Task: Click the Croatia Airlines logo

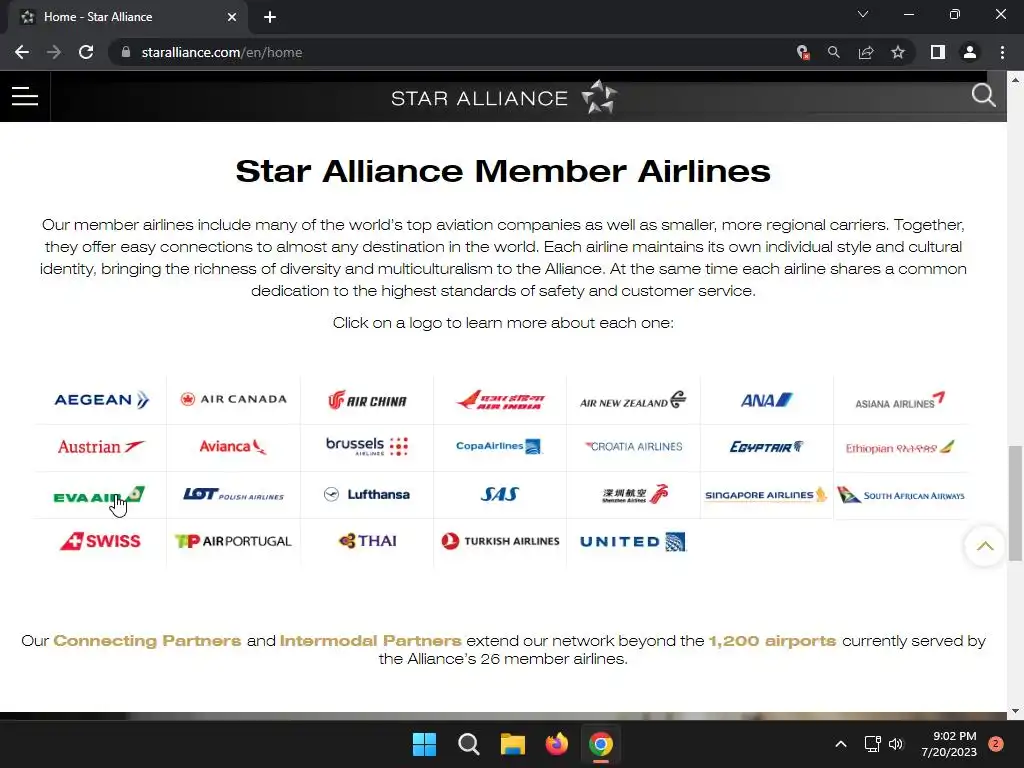Action: coord(633,447)
